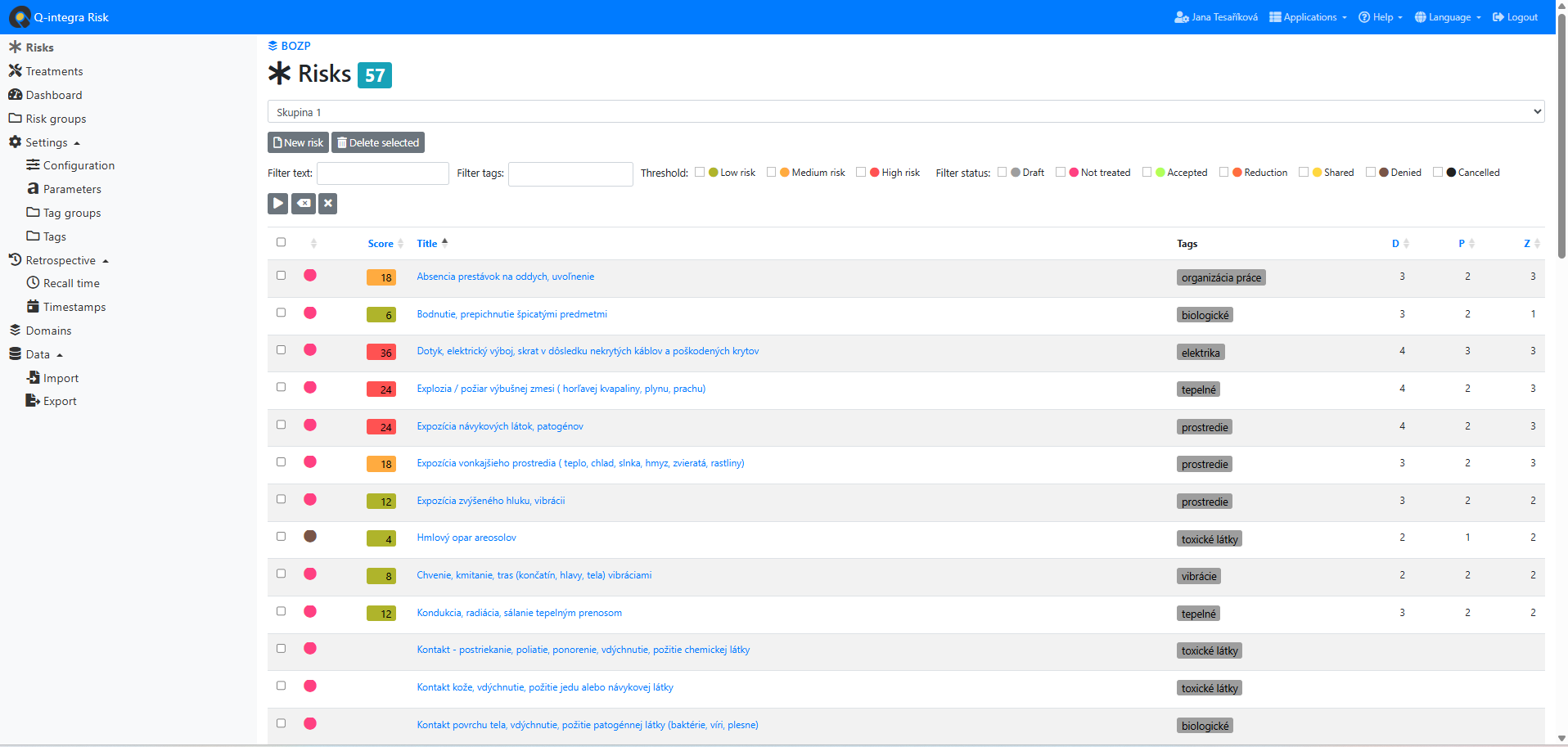
Task: Open Import under Data
Action: pyautogui.click(x=61, y=378)
